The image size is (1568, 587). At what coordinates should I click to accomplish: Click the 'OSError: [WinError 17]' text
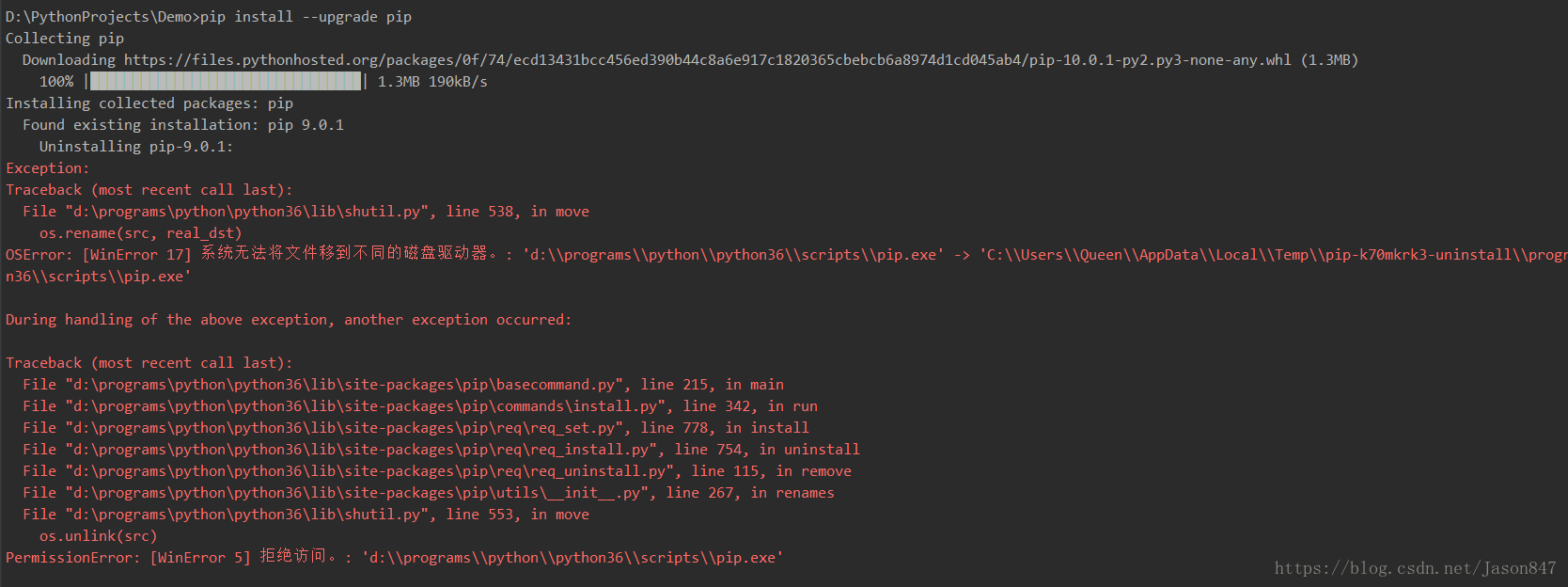coord(98,255)
